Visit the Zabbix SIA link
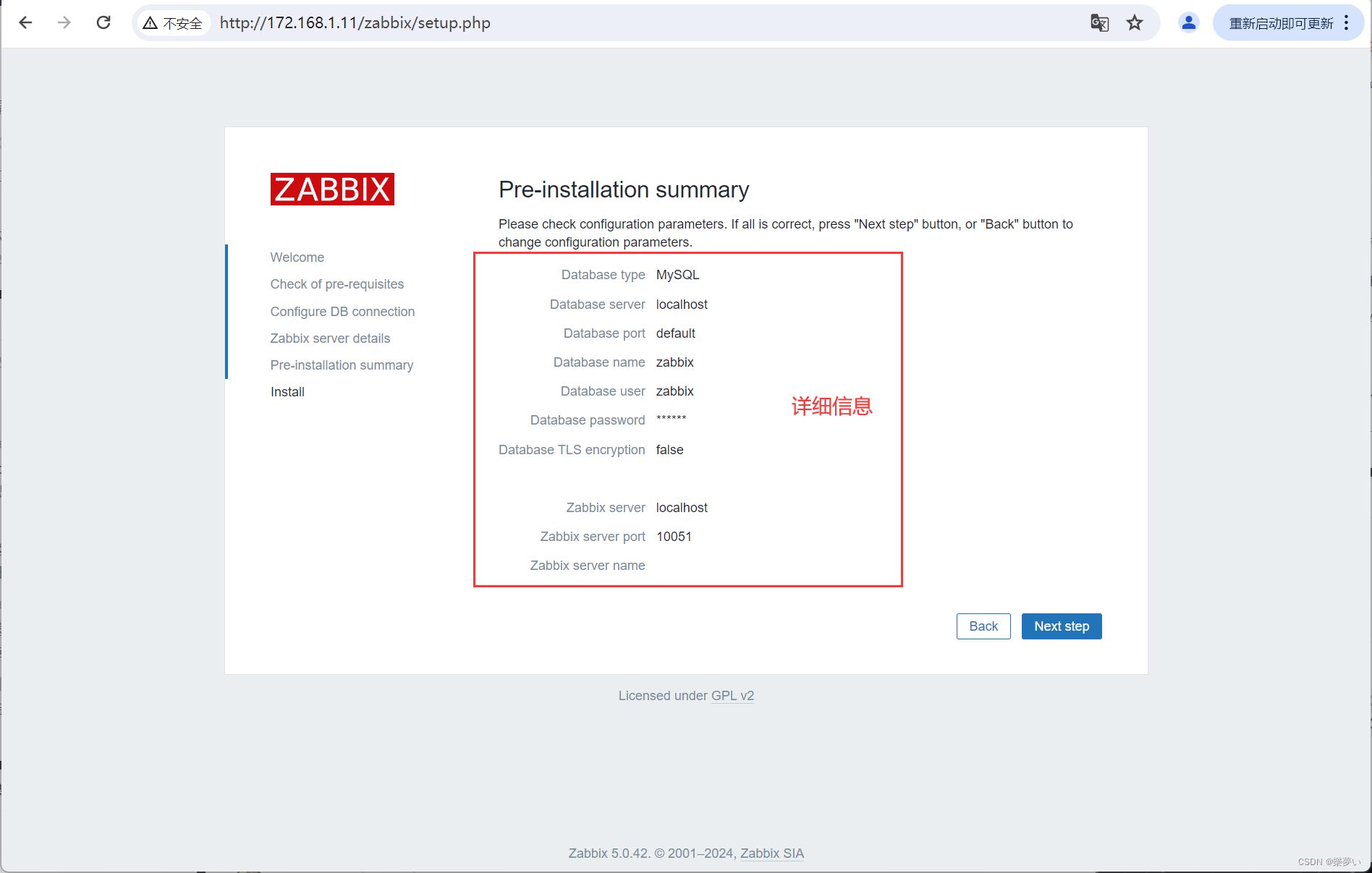1372x873 pixels. [771, 853]
